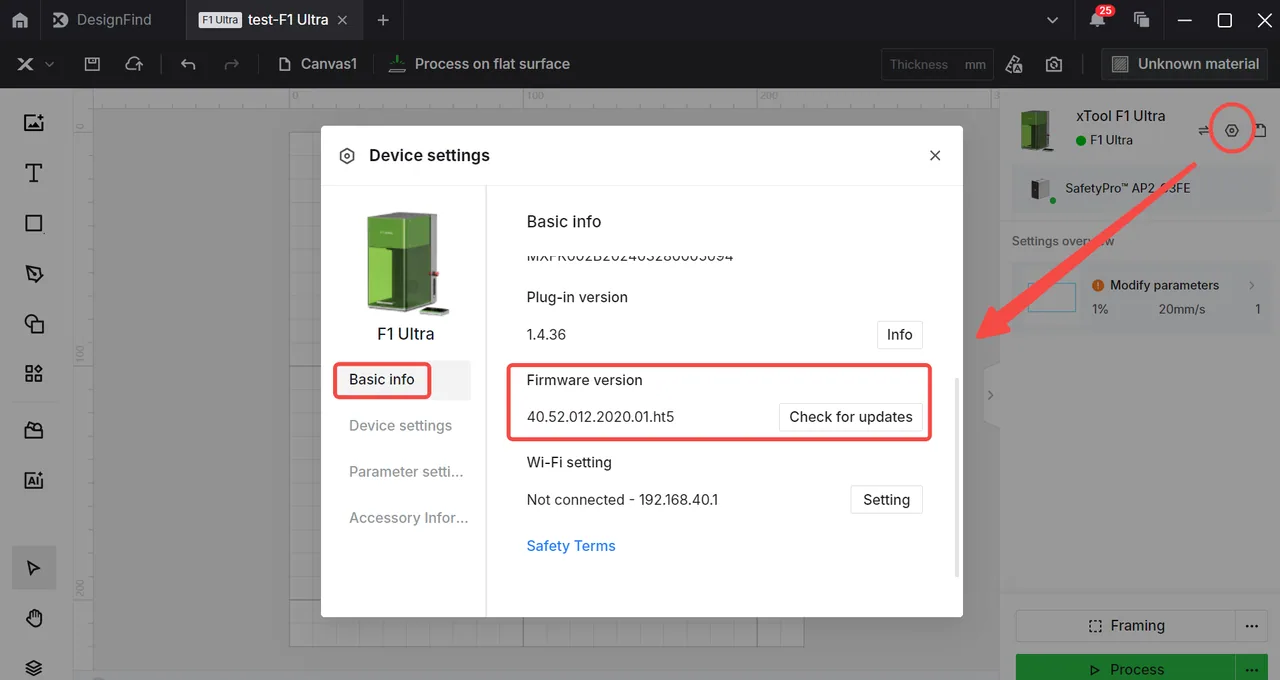Open the Safety Terms link

pos(571,546)
